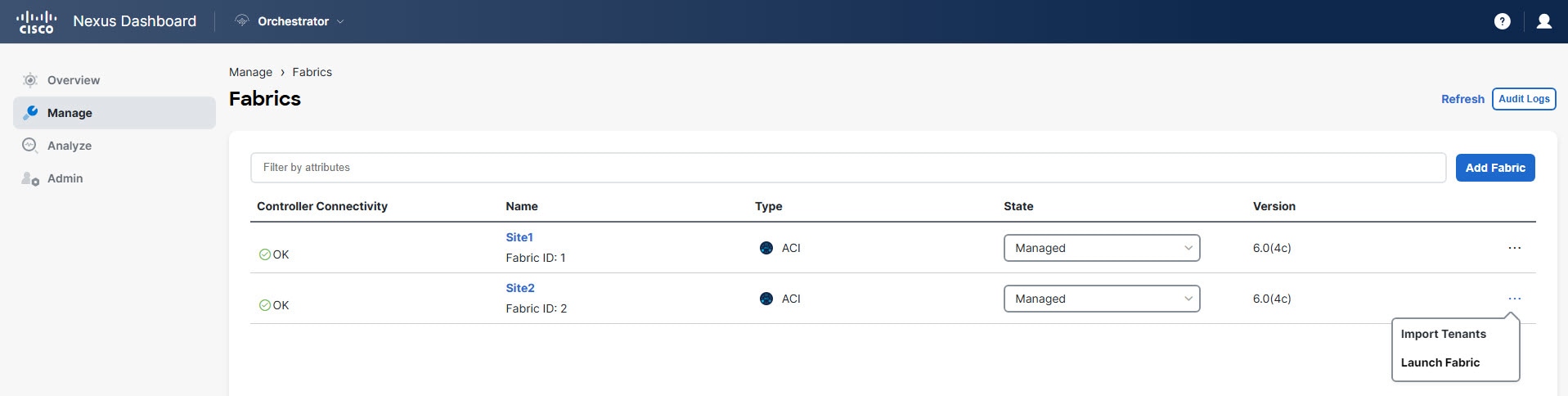Click the OK status icon for Site2

pos(264,305)
